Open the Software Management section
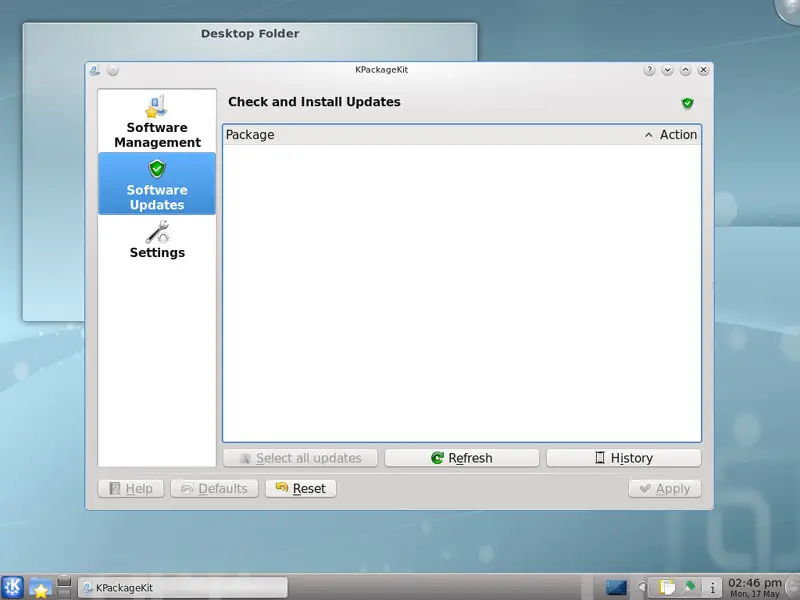 tap(157, 121)
